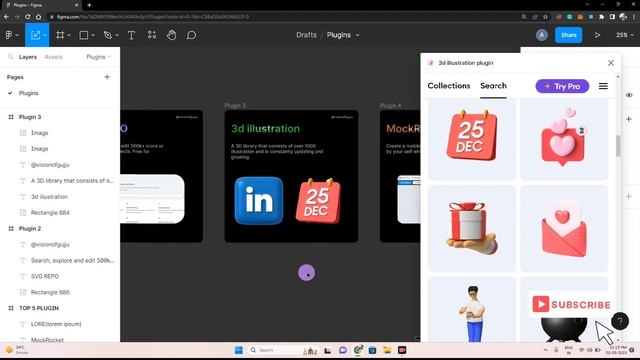Show system tray hidden icons
Screen dimensions: 640x360
(x=545, y=350)
